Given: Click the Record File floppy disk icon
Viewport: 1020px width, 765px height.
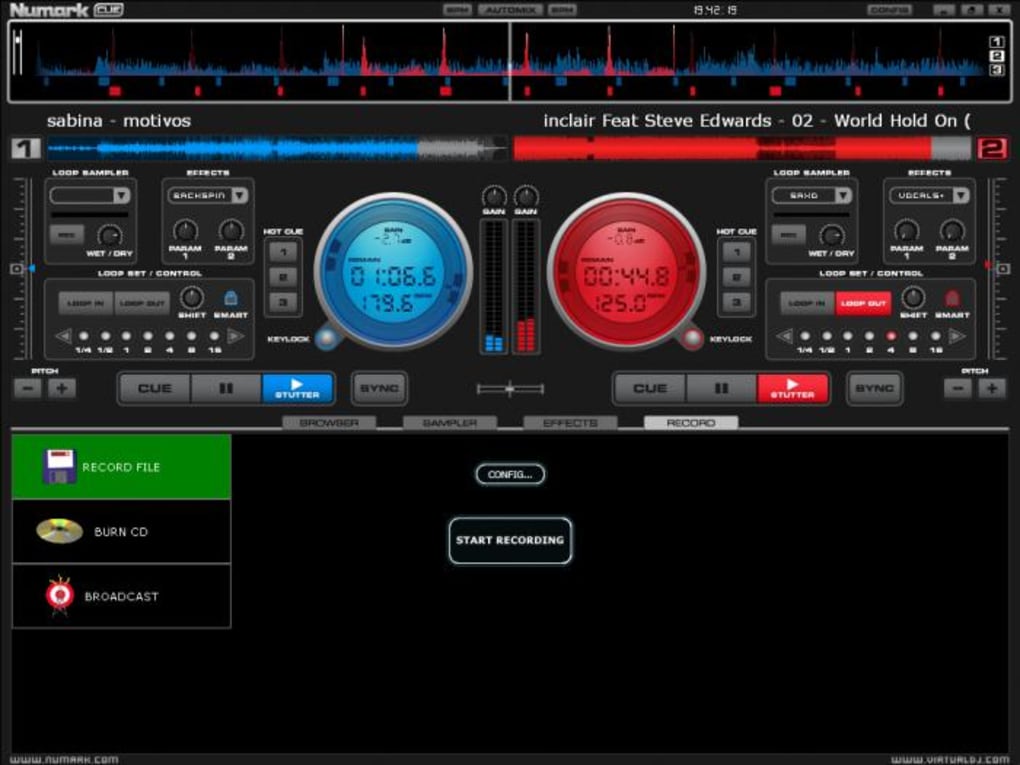Looking at the screenshot, I should click(59, 466).
